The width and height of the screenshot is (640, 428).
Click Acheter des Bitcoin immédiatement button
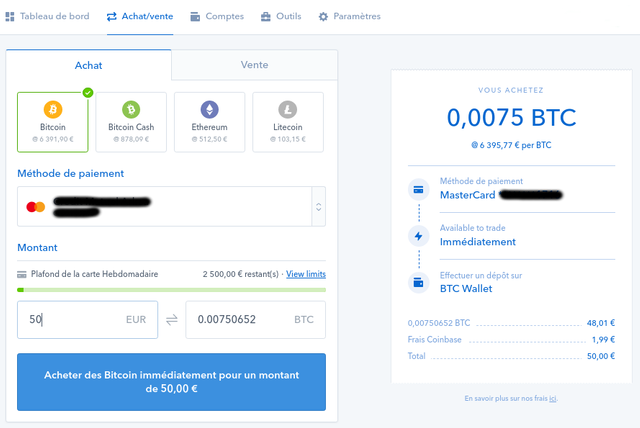pos(171,382)
